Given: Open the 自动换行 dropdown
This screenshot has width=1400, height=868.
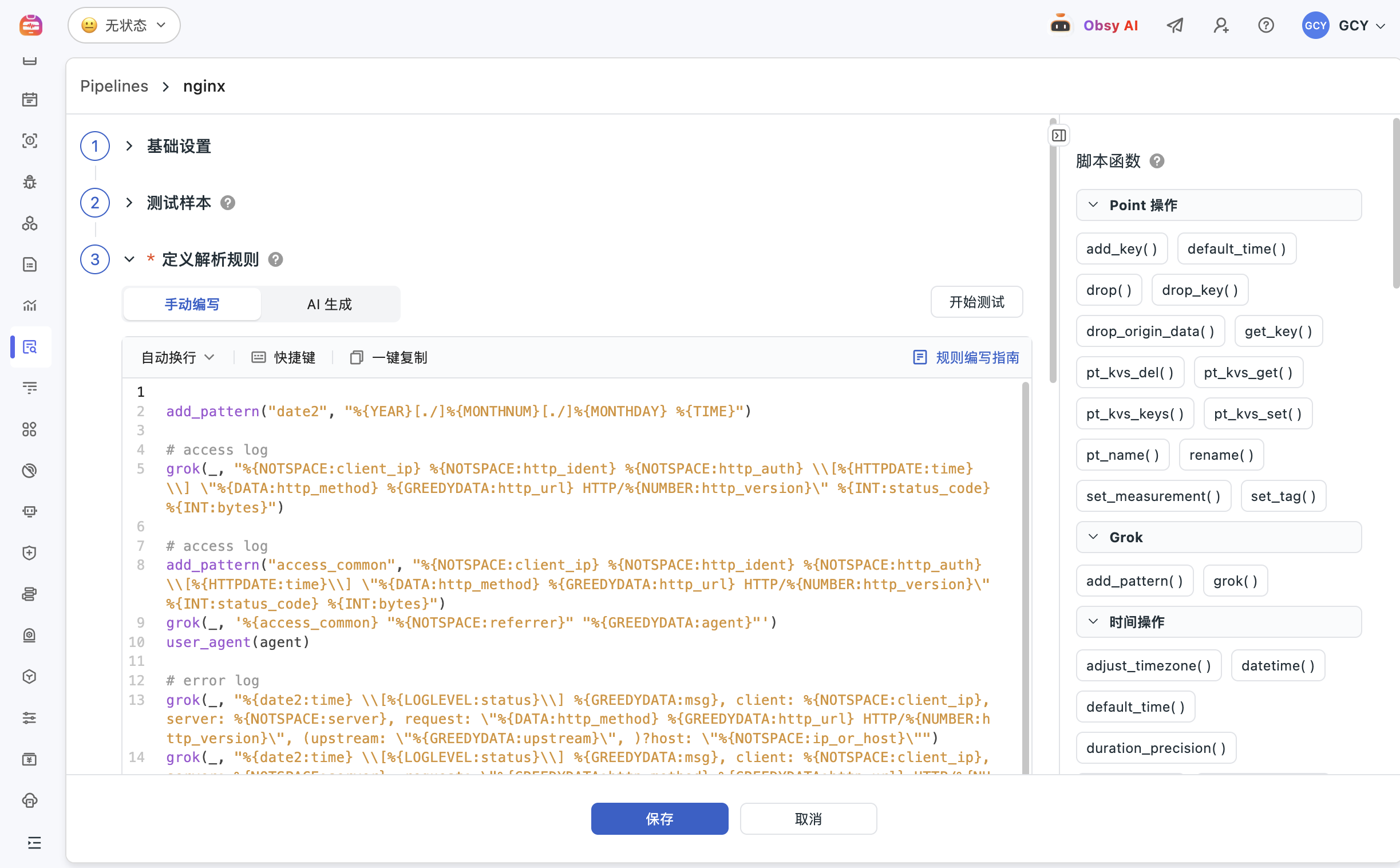Looking at the screenshot, I should 177,358.
